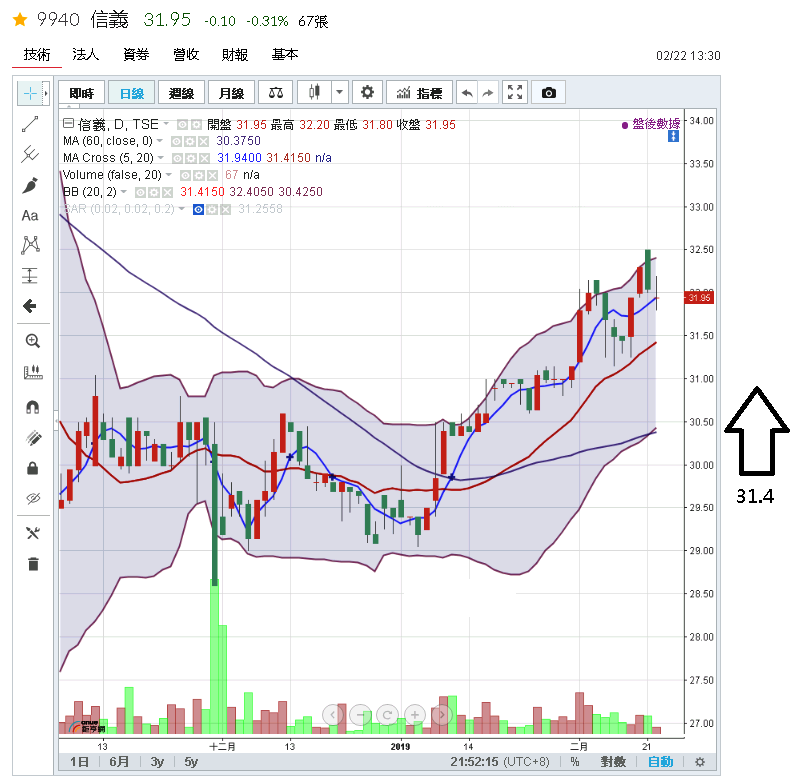
Task: Select the 週線 weekly interval
Action: coord(181,93)
